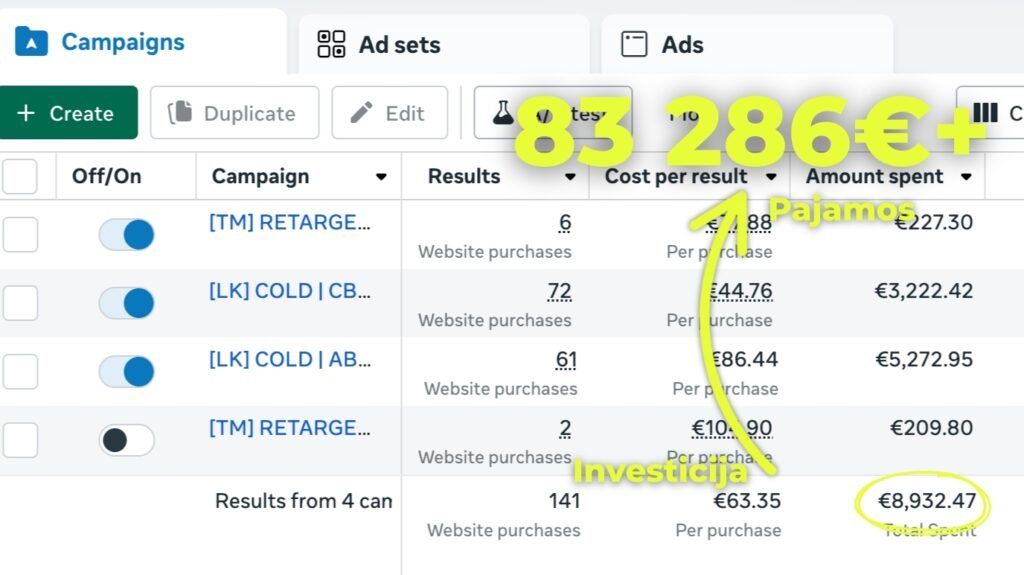Enable the last [TM] RETARGE campaign switch
The image size is (1024, 575).
(x=126, y=440)
